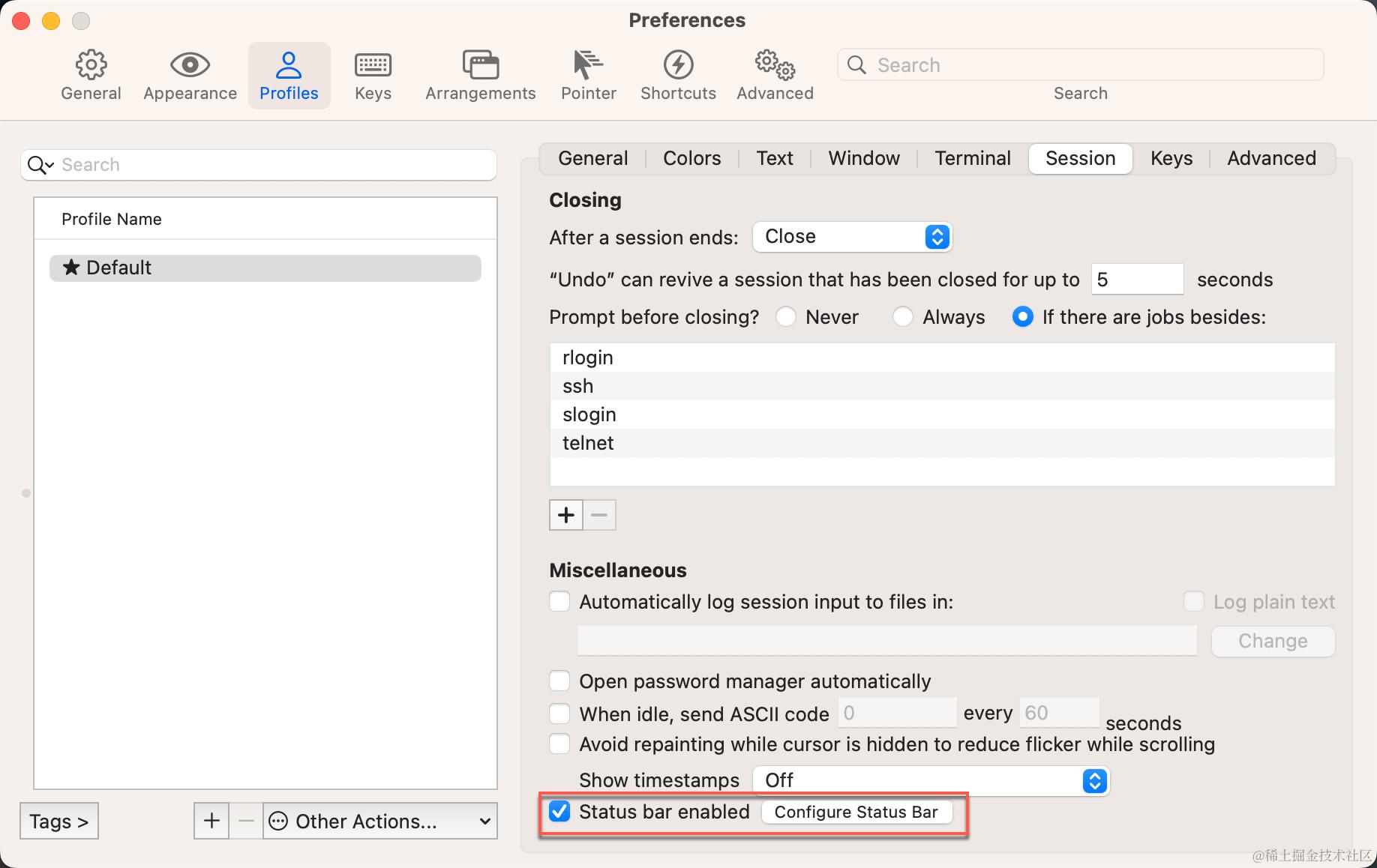Open Other Actions dropdown
The width and height of the screenshot is (1377, 868).
coord(380,821)
